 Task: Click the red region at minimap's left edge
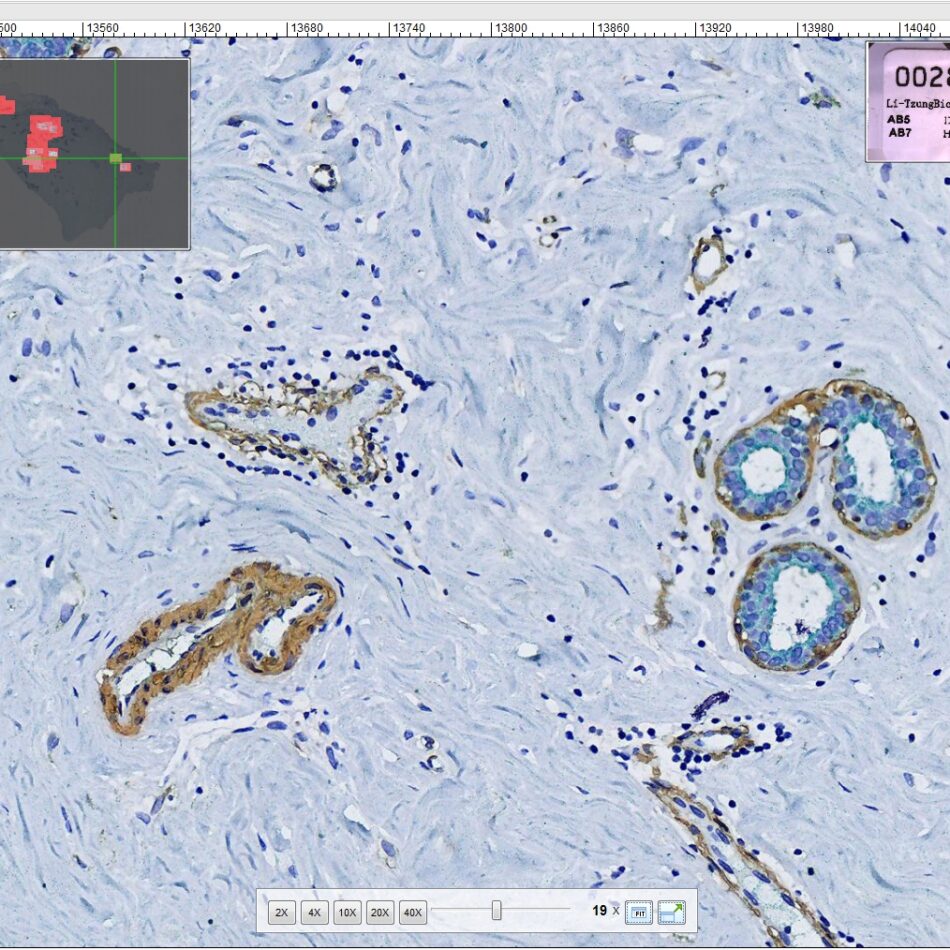tap(5, 103)
